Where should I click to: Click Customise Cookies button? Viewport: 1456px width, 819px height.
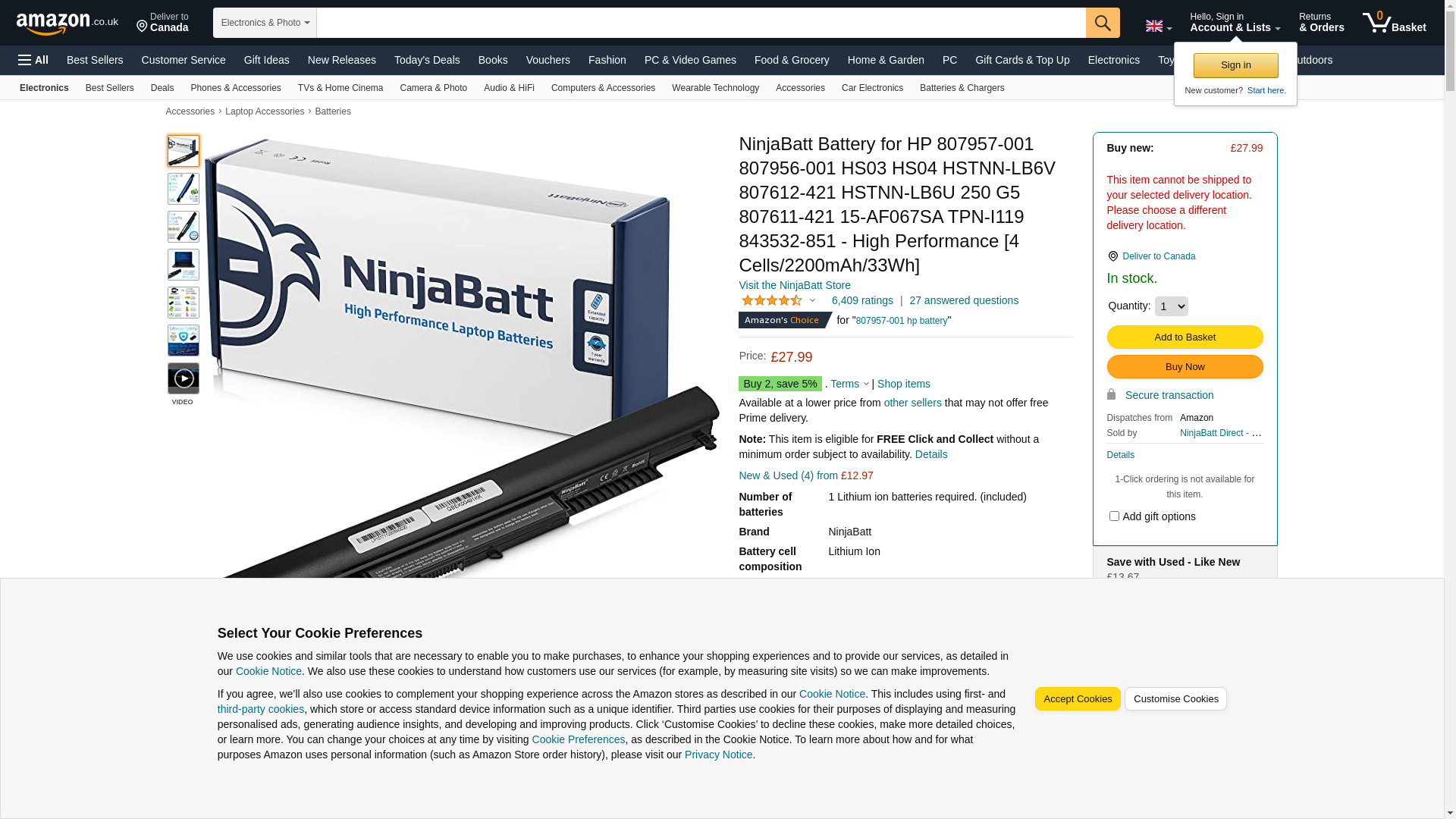coord(1175,699)
